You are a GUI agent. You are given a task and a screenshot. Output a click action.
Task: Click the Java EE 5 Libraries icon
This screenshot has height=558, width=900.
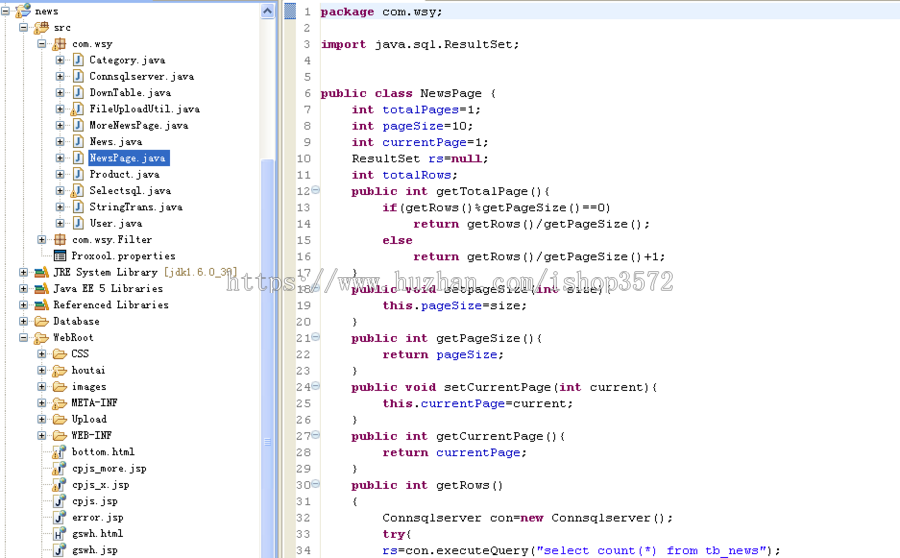pyautogui.click(x=41, y=288)
